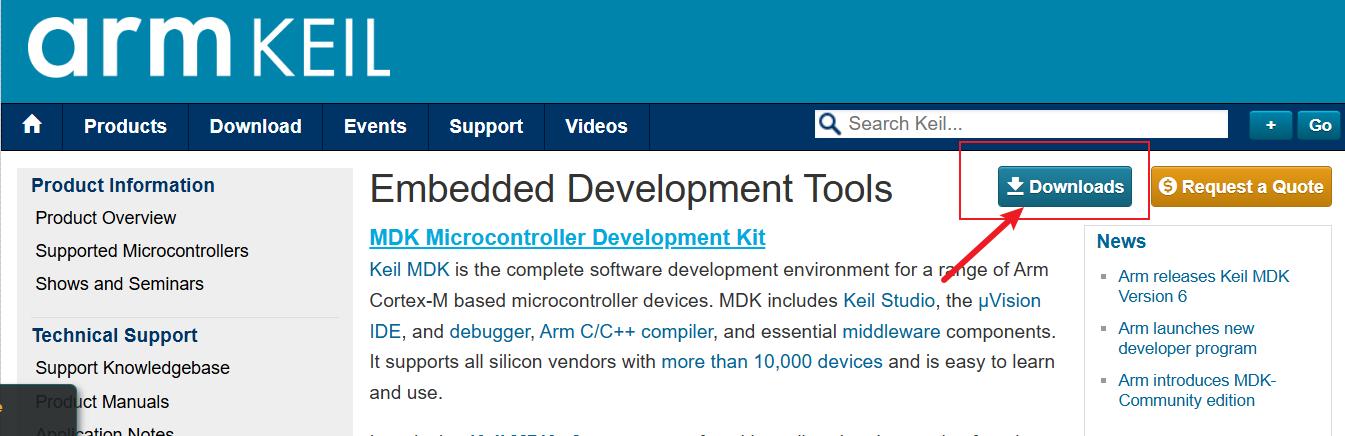Follow the middleware link
The height and width of the screenshot is (436, 1345).
pyautogui.click(x=891, y=331)
